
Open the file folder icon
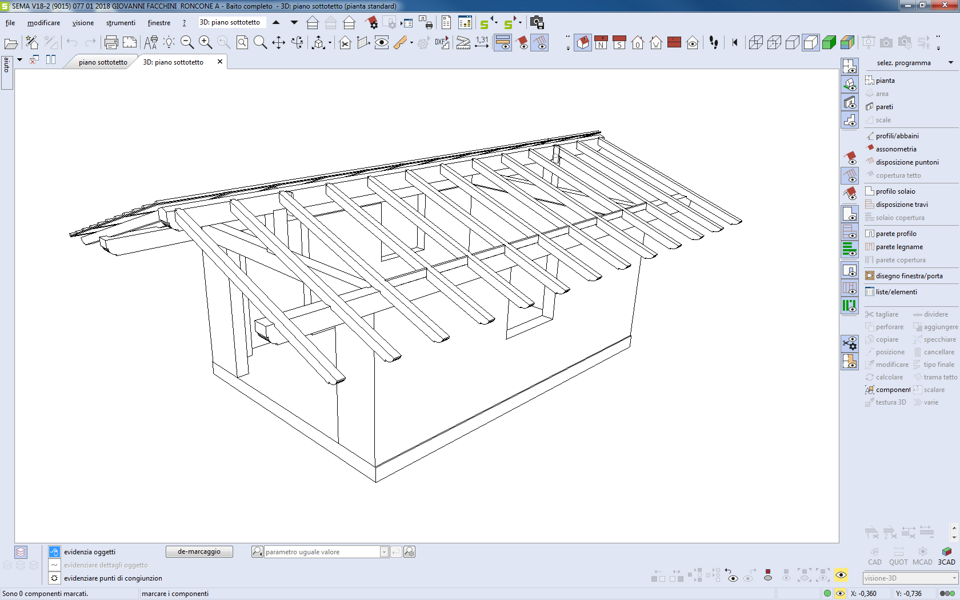pyautogui.click(x=11, y=43)
